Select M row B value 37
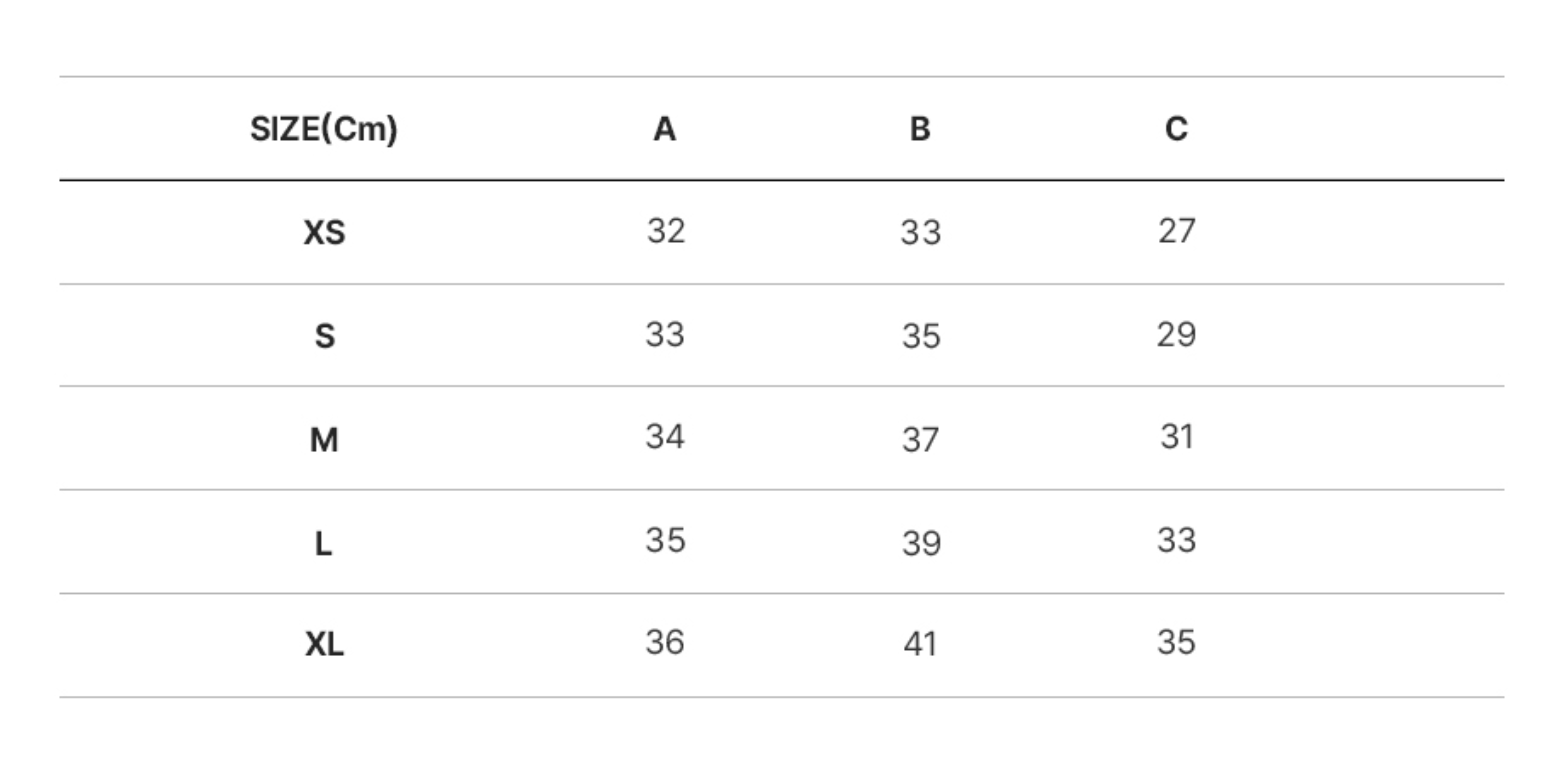This screenshot has width=1562, height=776. click(920, 440)
